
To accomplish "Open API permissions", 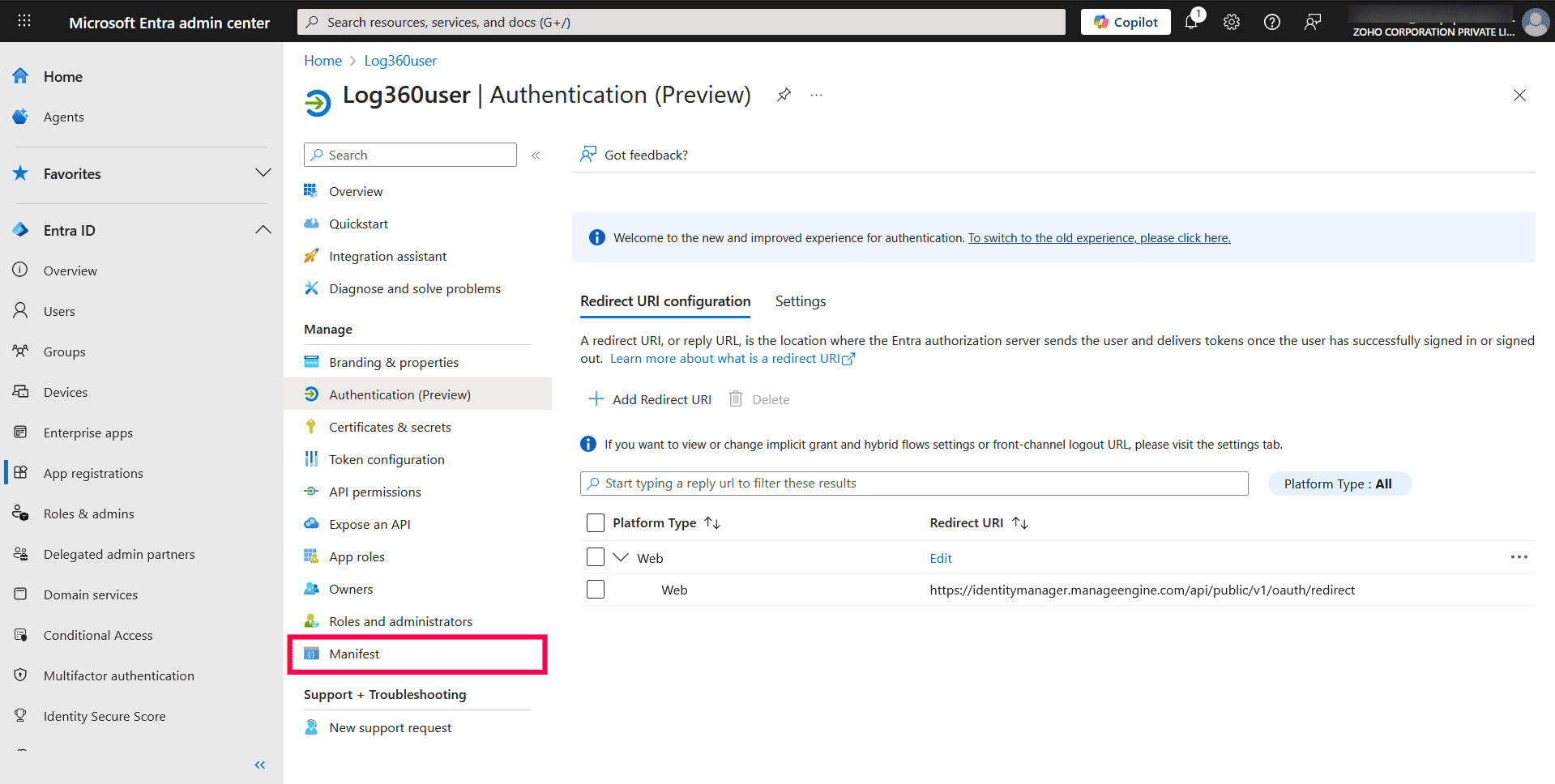I will [x=375, y=492].
